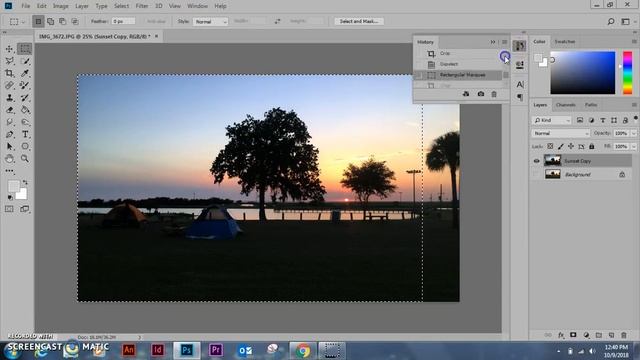The image size is (640, 360).
Task: Open the layer blend mode Normal dropdown
Action: point(560,133)
